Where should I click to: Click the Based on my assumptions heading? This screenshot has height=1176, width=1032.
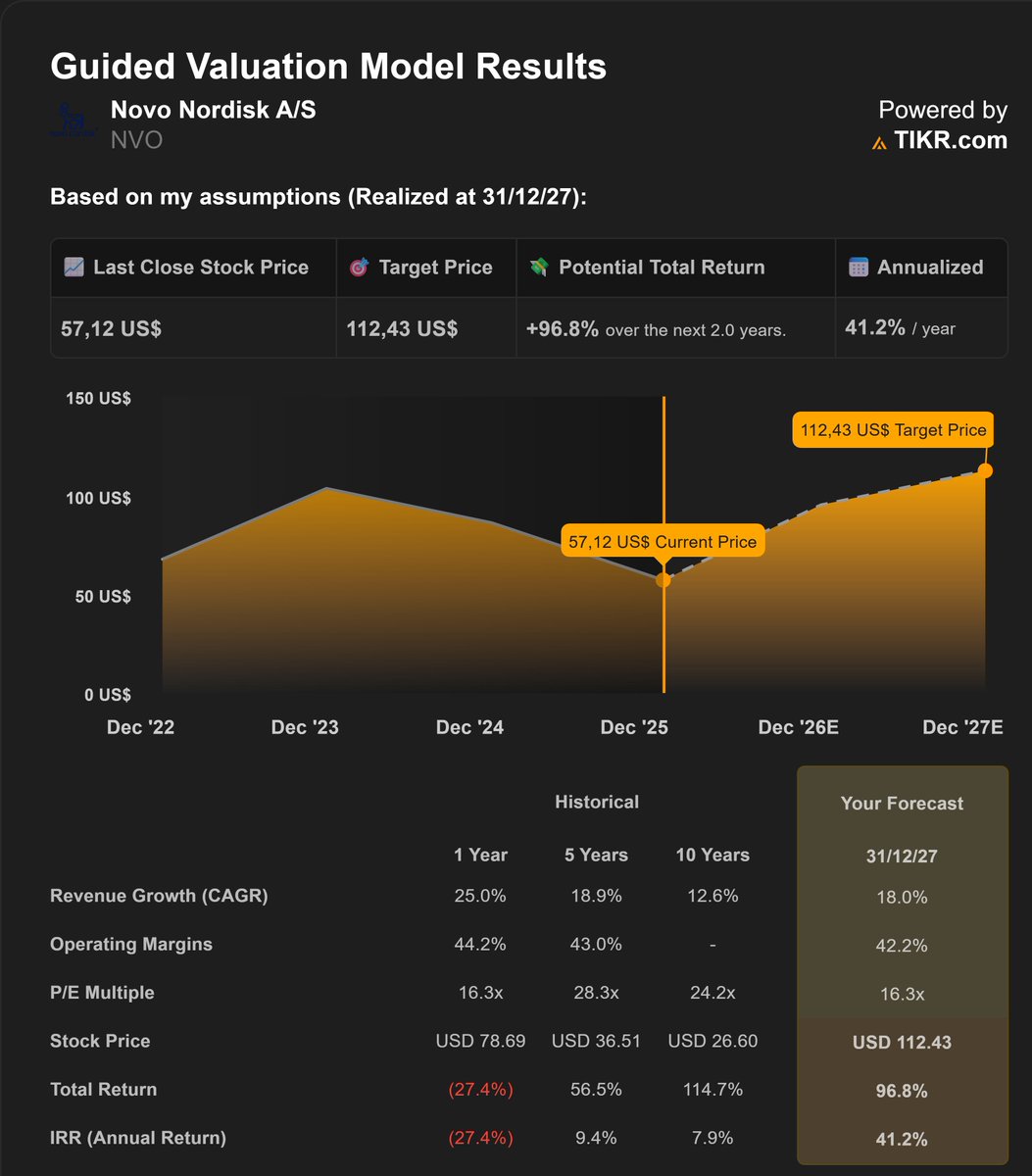coord(319,196)
